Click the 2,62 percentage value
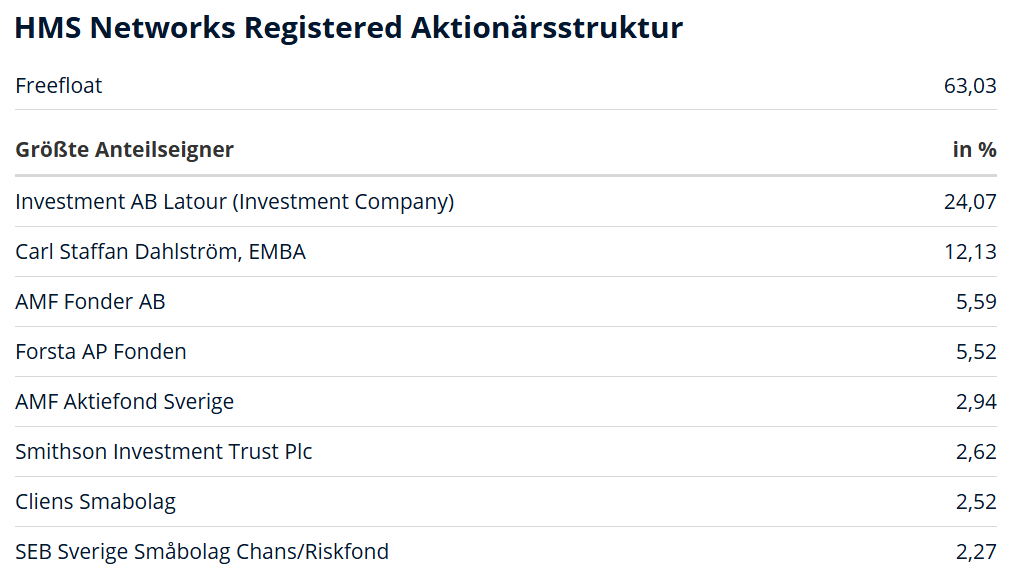The width and height of the screenshot is (1013, 571). point(976,452)
